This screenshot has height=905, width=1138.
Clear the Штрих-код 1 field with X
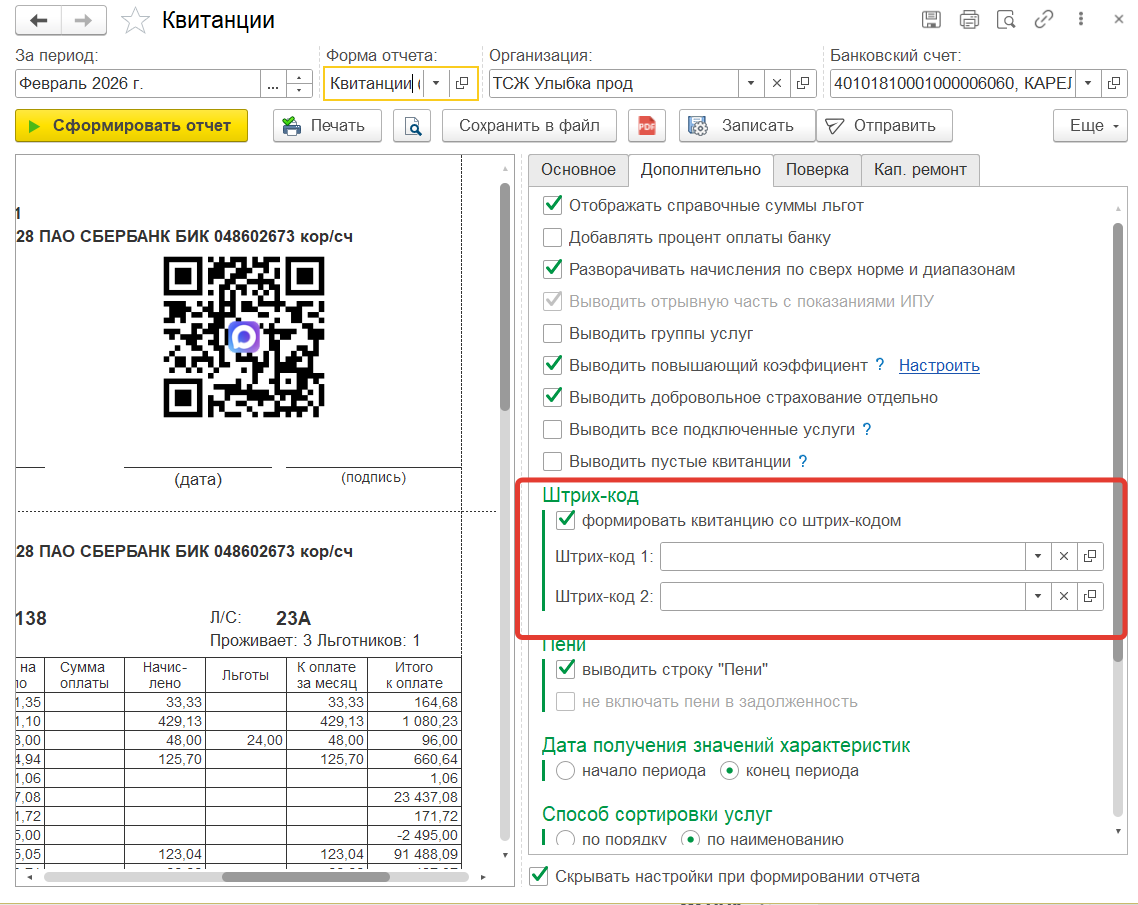pos(1064,556)
